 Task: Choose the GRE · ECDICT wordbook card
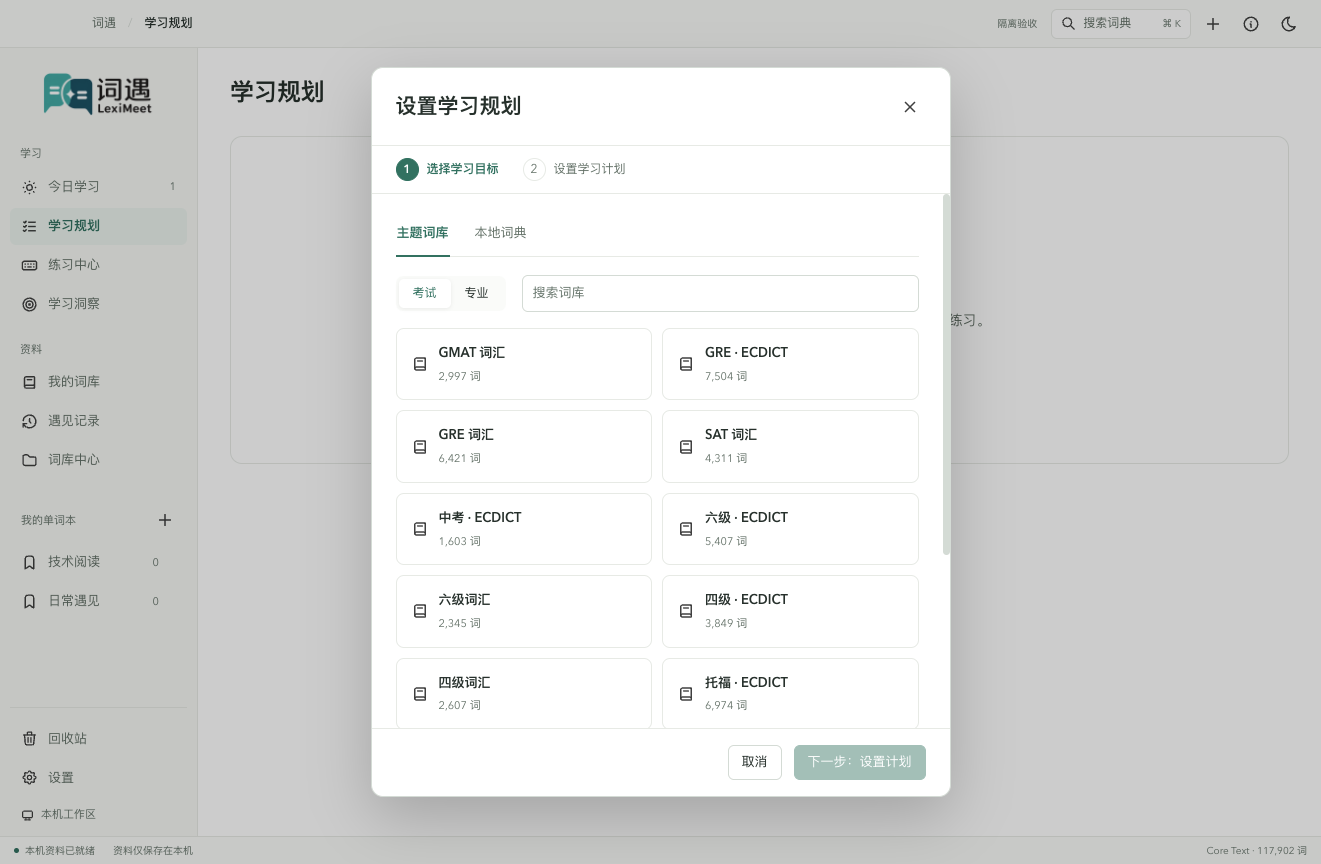[x=790, y=364]
